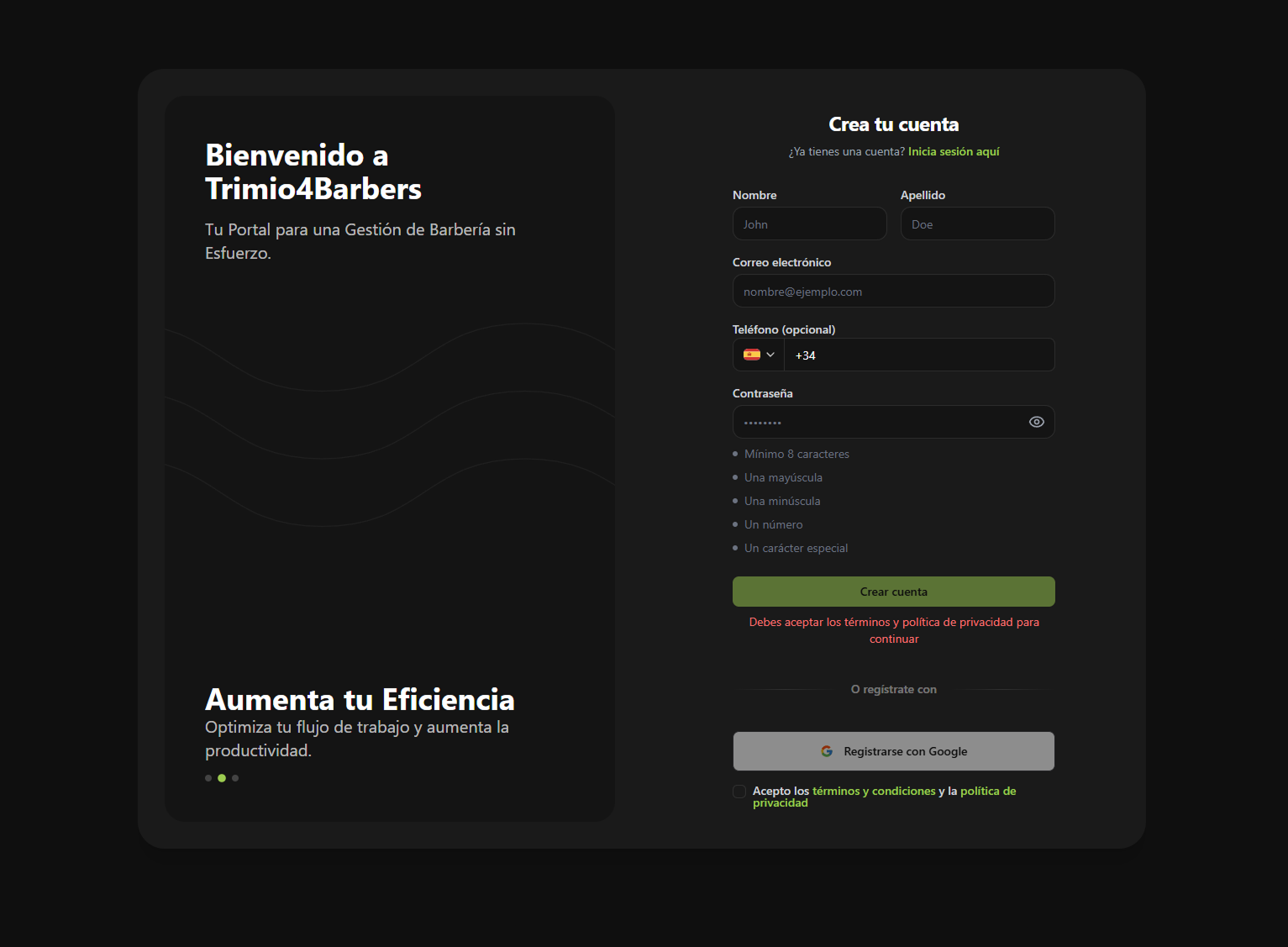Open the términos y condiciones link
The width and height of the screenshot is (1288, 947).
pos(874,791)
